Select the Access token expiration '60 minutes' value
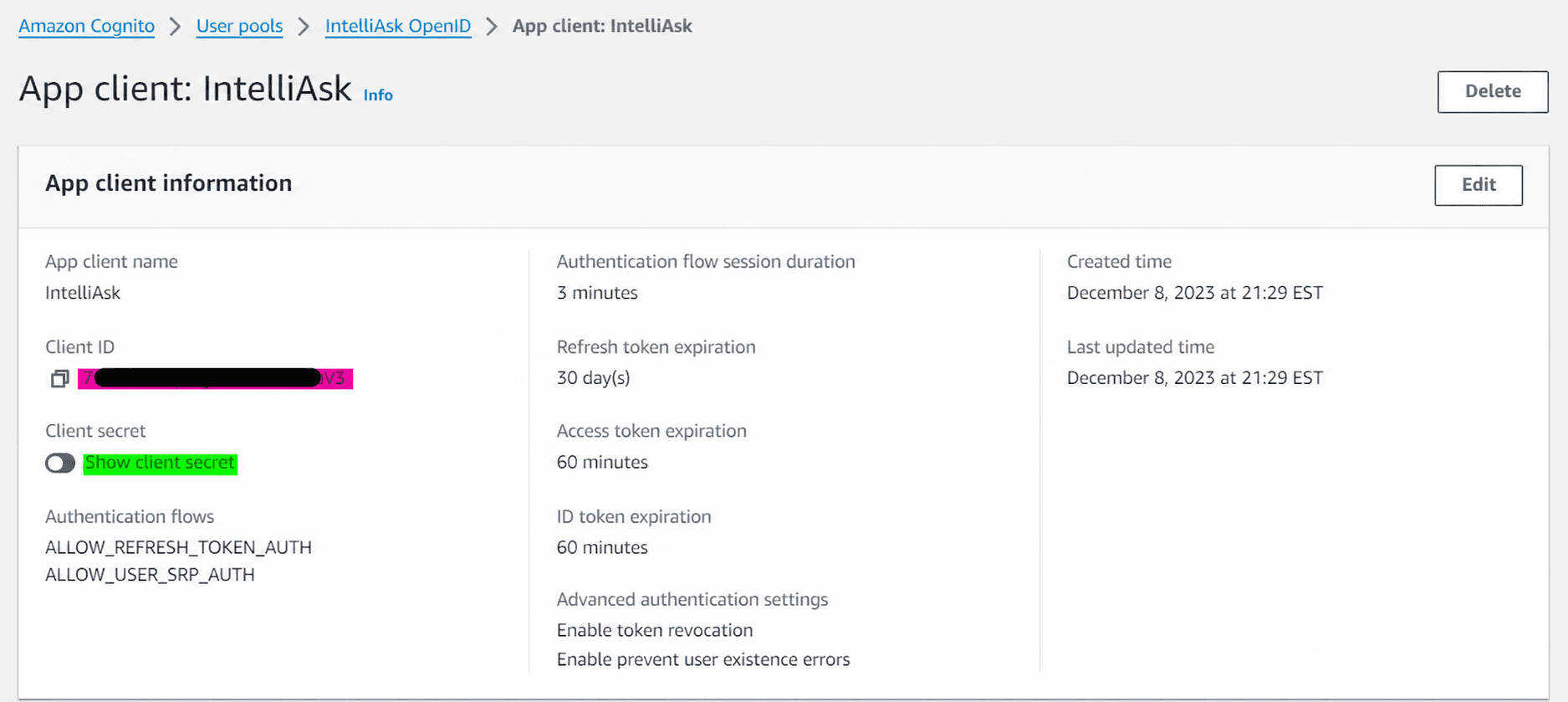1568x702 pixels. tap(602, 462)
